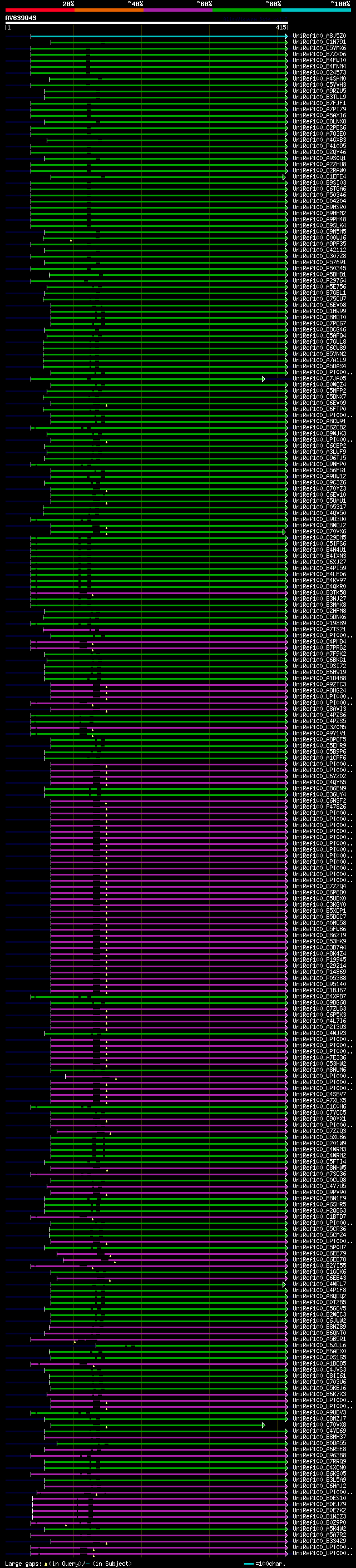Screen dimensions: 356x1568
Task: Open hit UniRef100_A5DAS4
Action: 319,367
